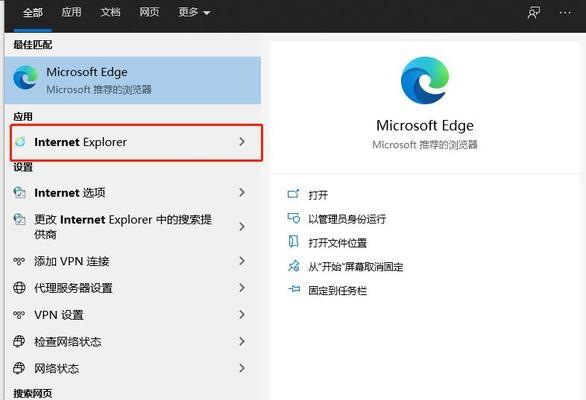Select the 网页 tab
The image size is (586, 400).
point(149,12)
